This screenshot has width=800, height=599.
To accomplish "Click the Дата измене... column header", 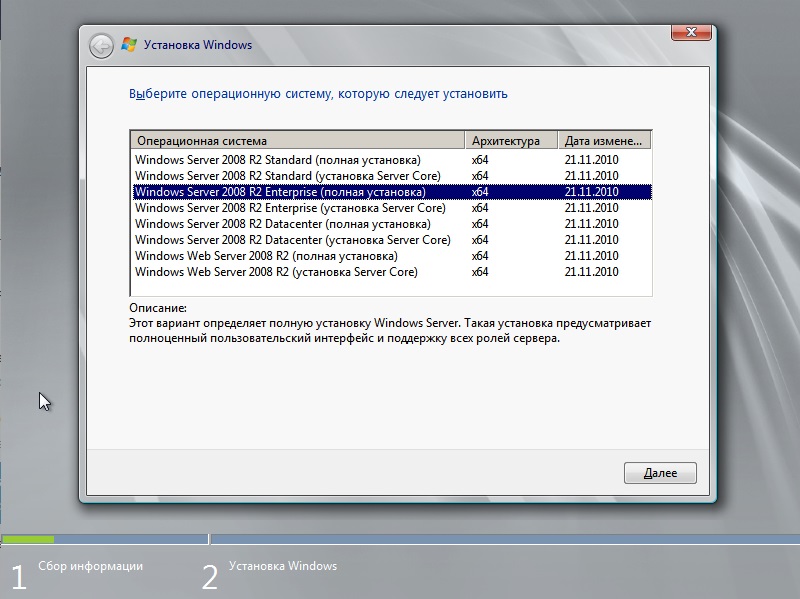I will (604, 141).
